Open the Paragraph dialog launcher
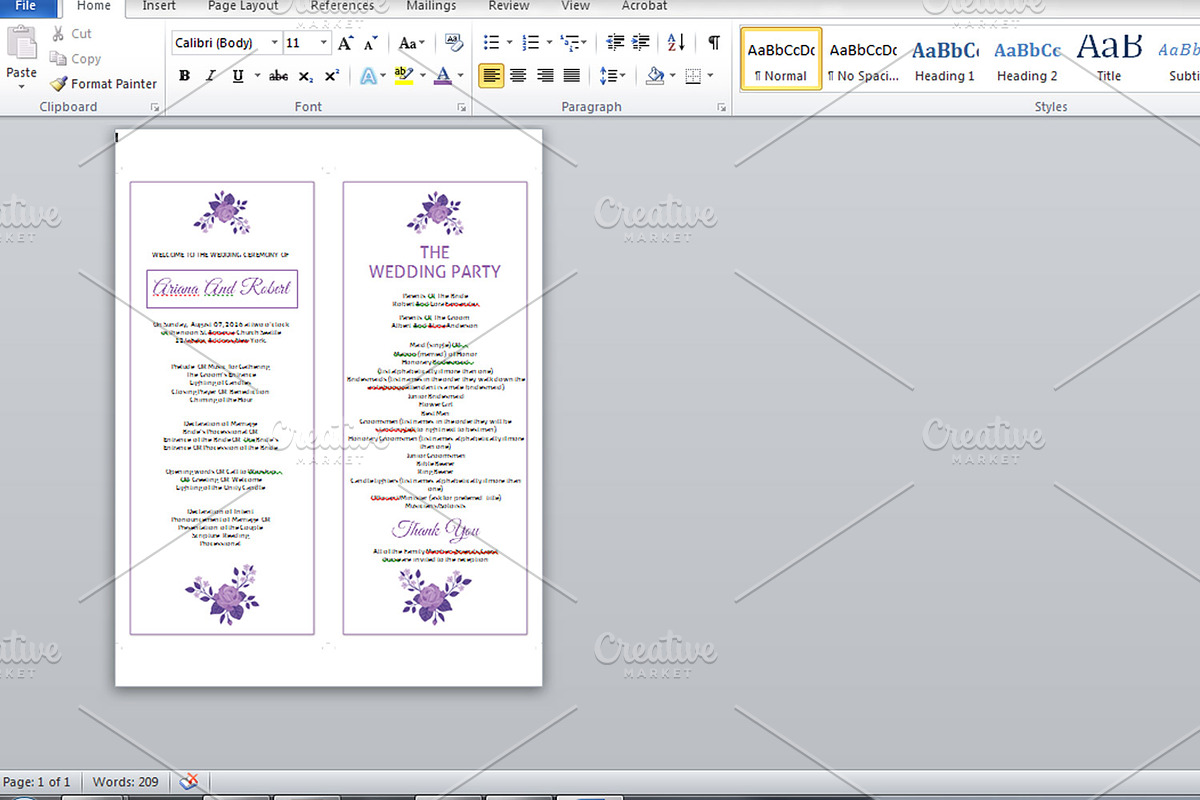This screenshot has width=1200, height=800. click(722, 107)
